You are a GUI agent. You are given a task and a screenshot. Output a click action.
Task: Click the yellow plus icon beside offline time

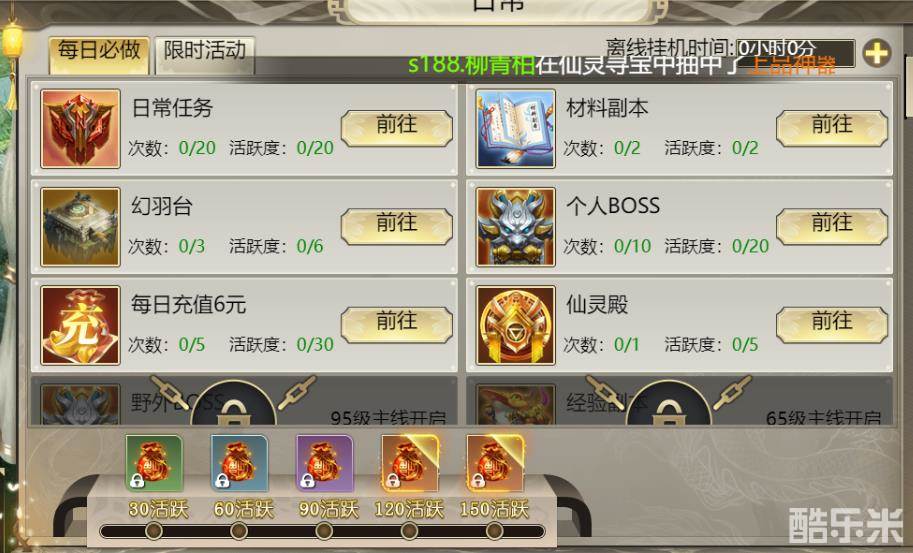(876, 54)
